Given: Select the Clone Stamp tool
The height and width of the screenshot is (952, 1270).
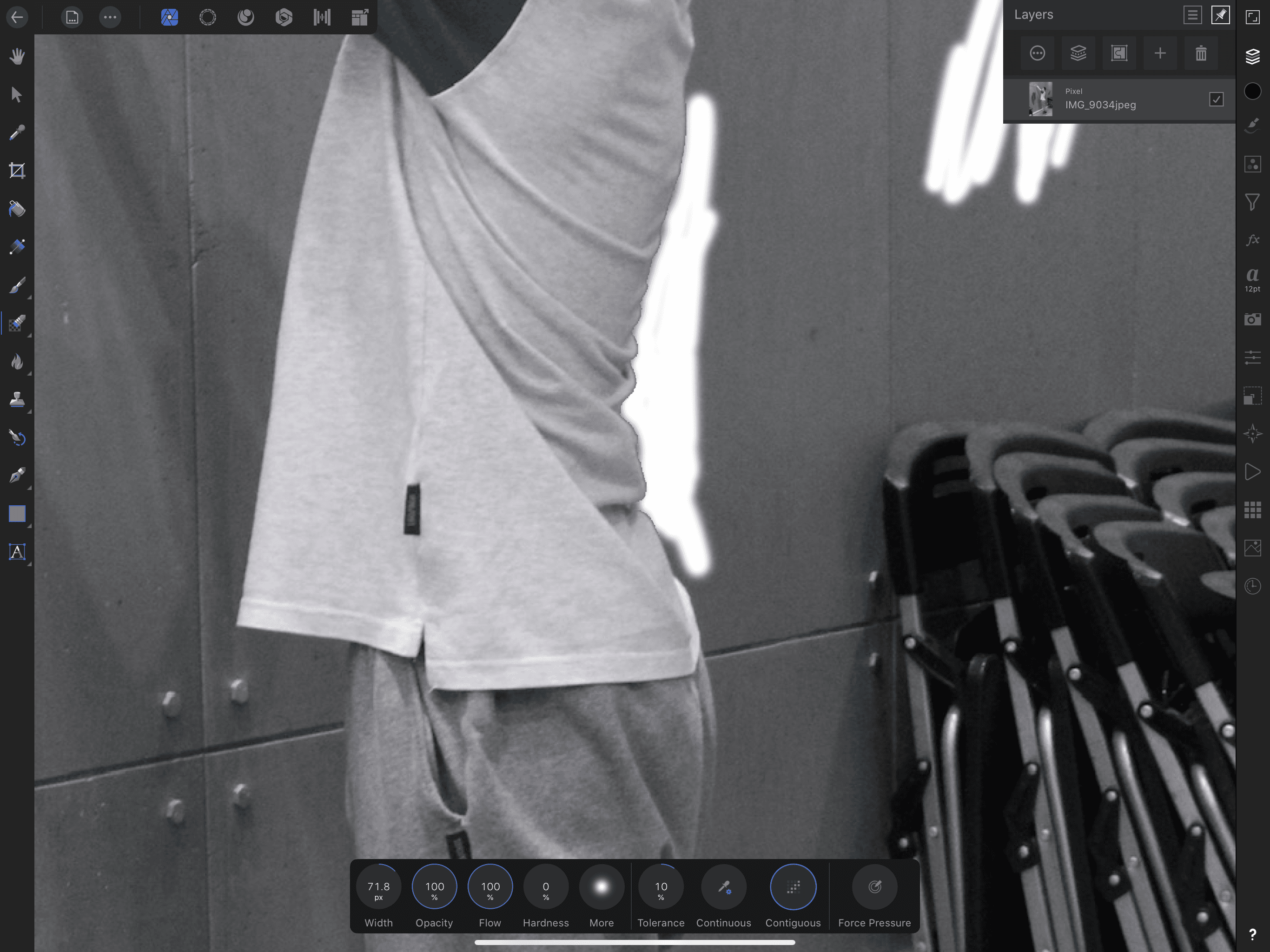Looking at the screenshot, I should 17,400.
